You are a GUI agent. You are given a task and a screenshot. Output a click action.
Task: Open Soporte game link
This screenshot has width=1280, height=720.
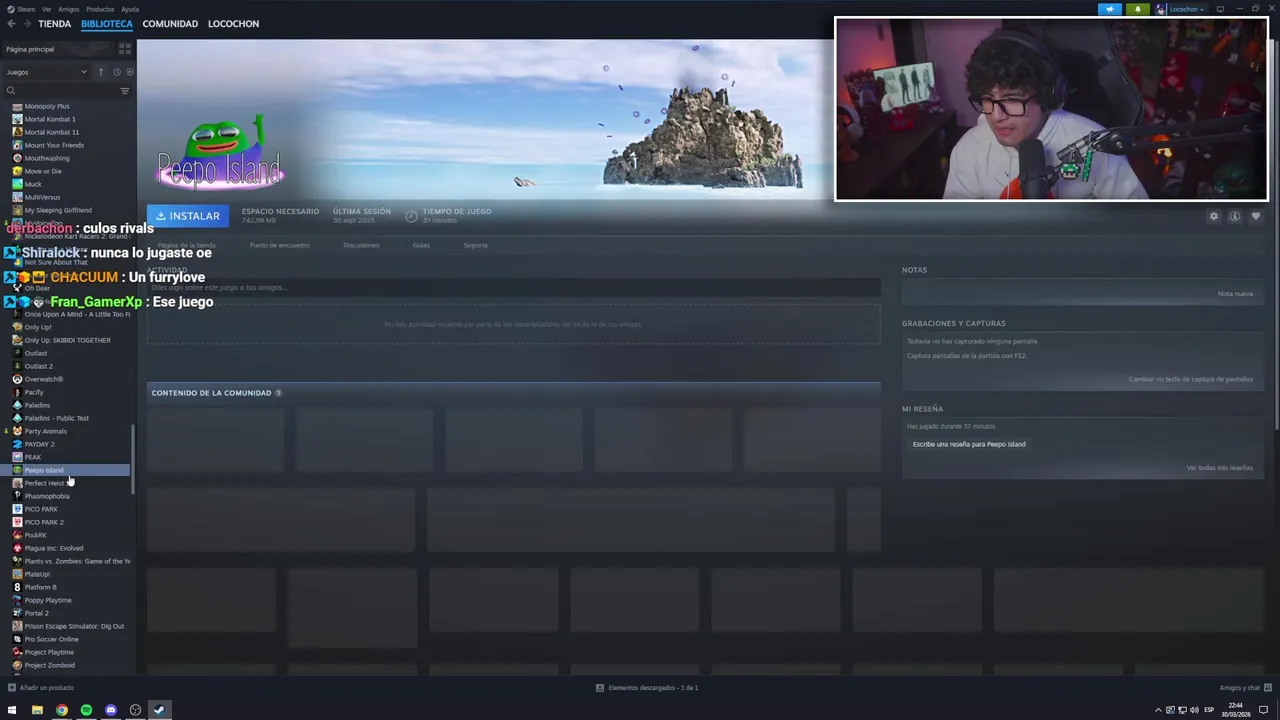[476, 245]
